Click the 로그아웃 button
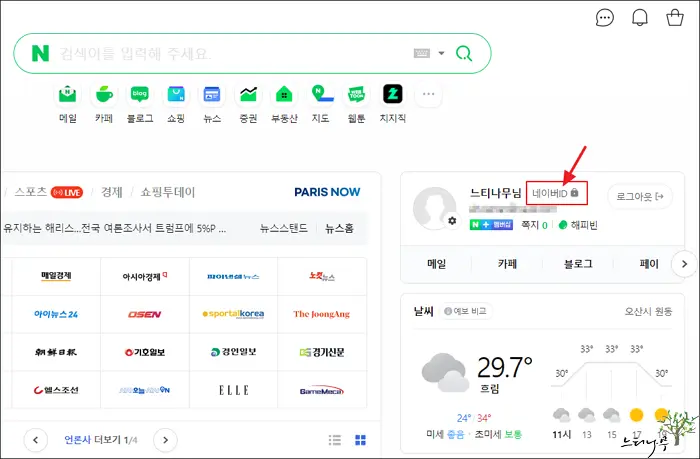Viewport: 700px width, 459px height. point(640,196)
